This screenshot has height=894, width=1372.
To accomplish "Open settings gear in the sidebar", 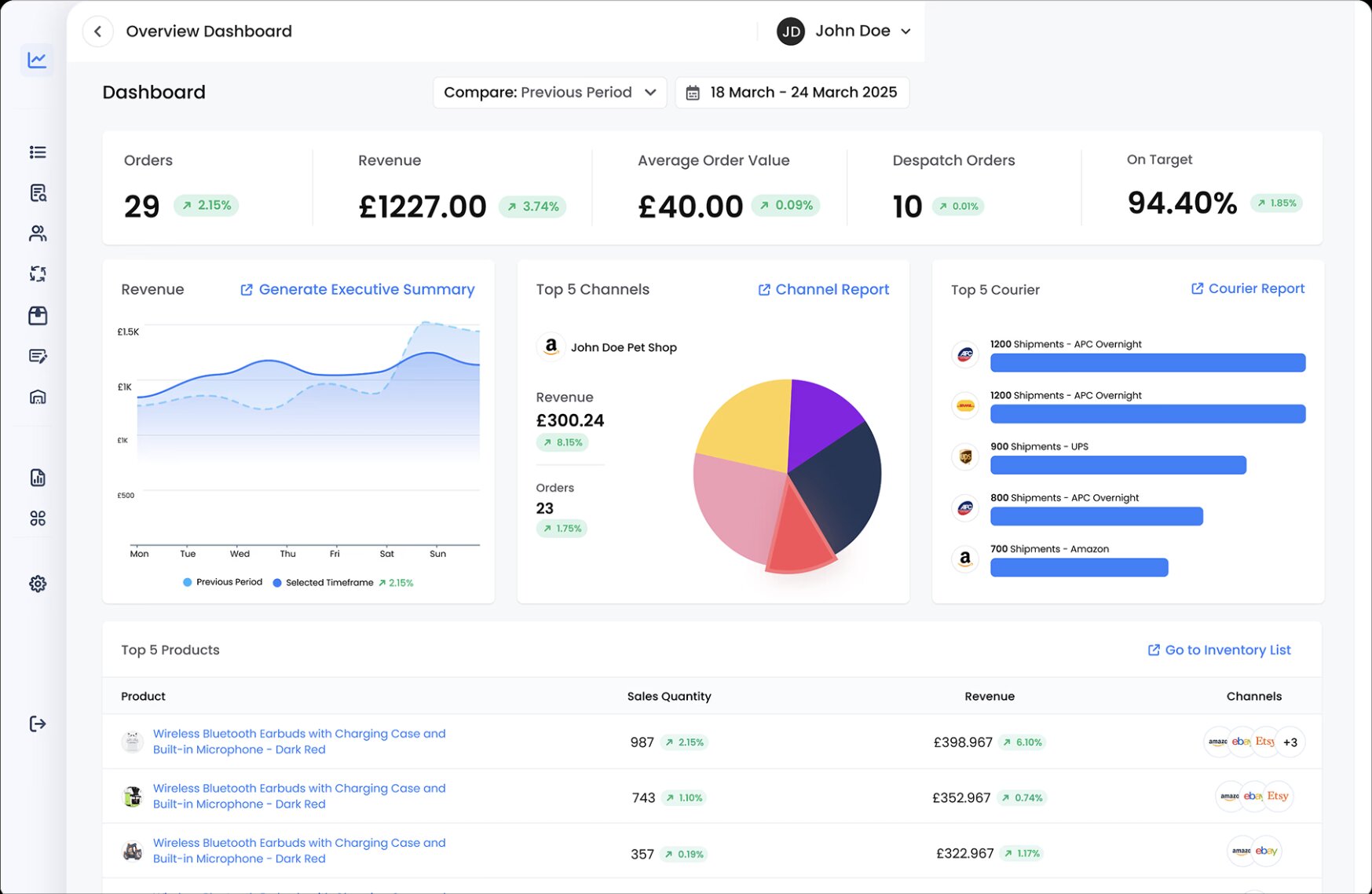I will (37, 584).
